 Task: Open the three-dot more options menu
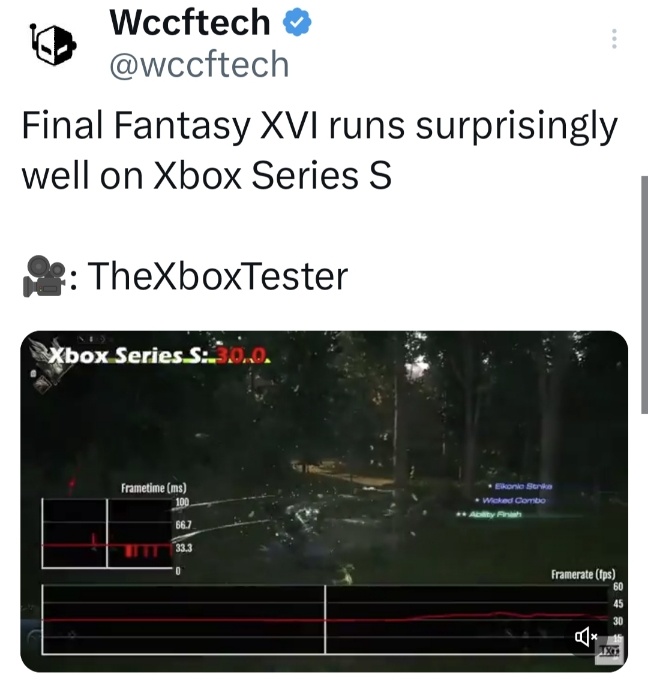coord(614,39)
